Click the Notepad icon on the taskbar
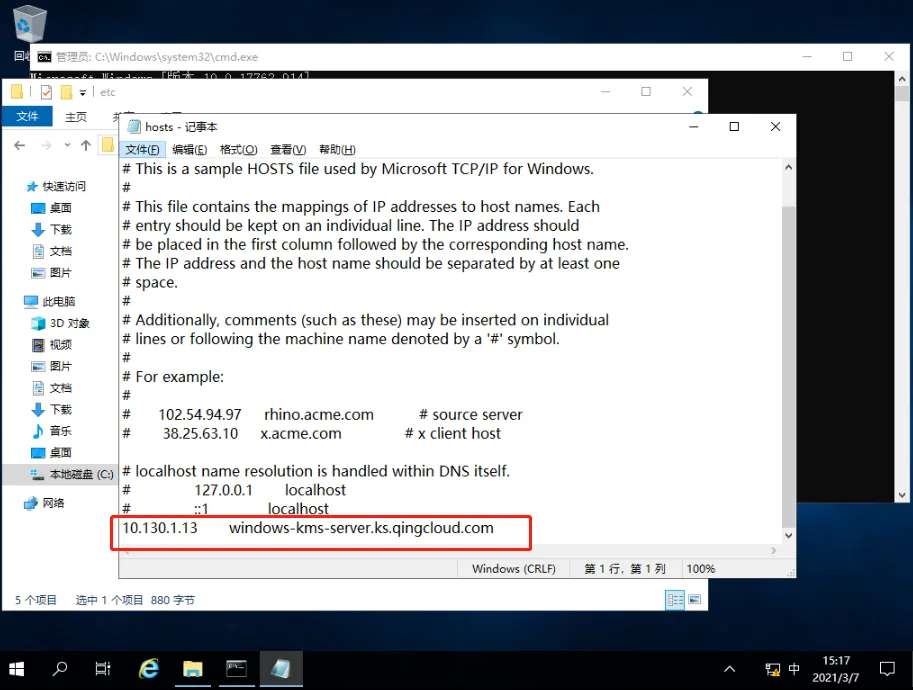This screenshot has height=690, width=913. tap(281, 669)
